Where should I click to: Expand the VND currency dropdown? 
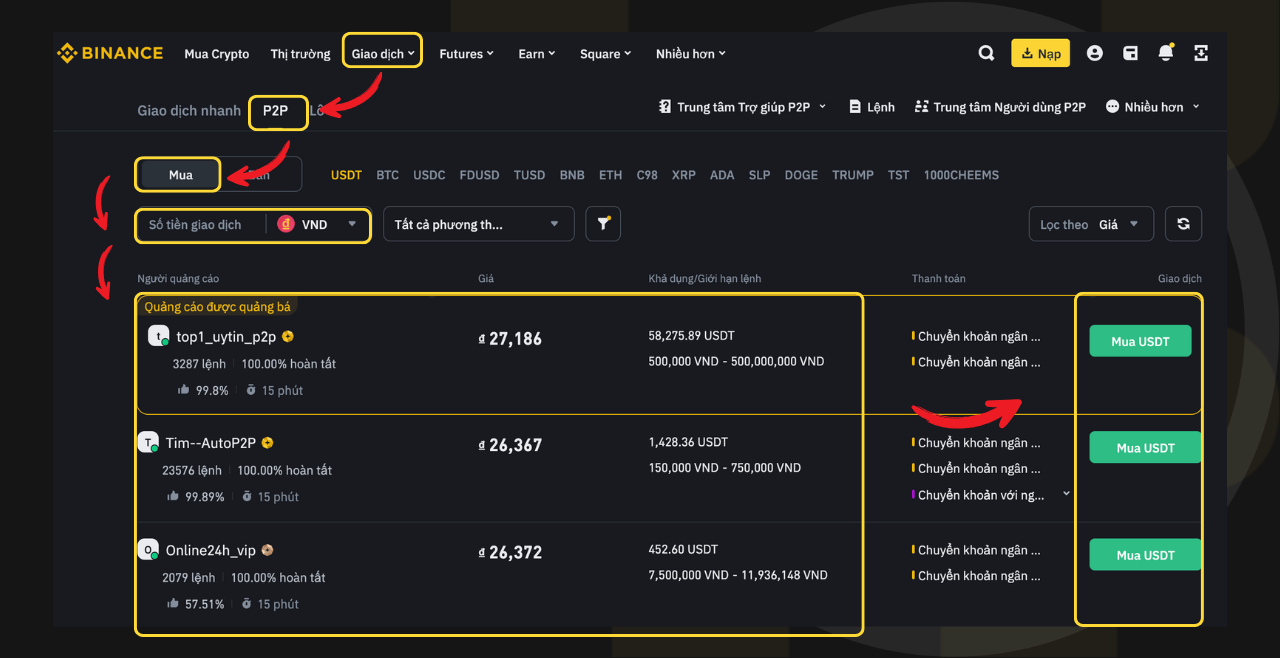pos(330,225)
